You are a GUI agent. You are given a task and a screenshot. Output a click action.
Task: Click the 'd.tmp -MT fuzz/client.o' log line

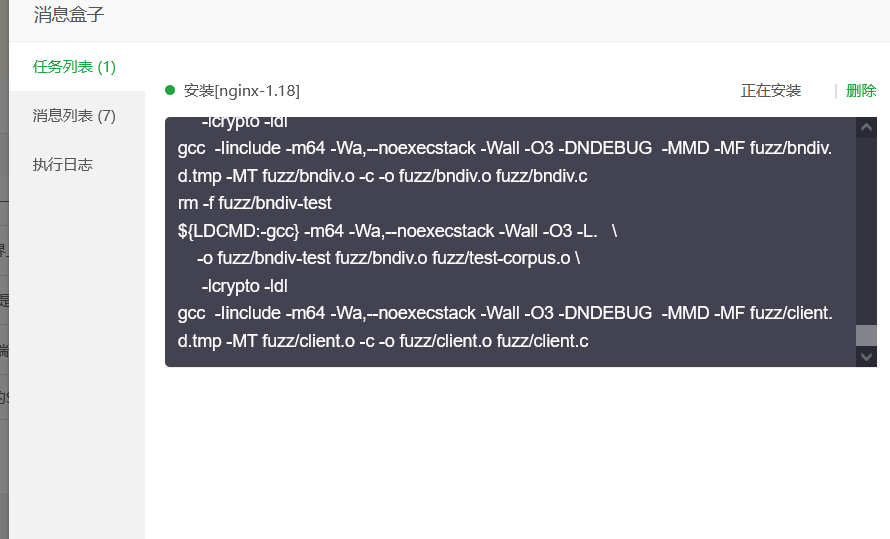383,341
